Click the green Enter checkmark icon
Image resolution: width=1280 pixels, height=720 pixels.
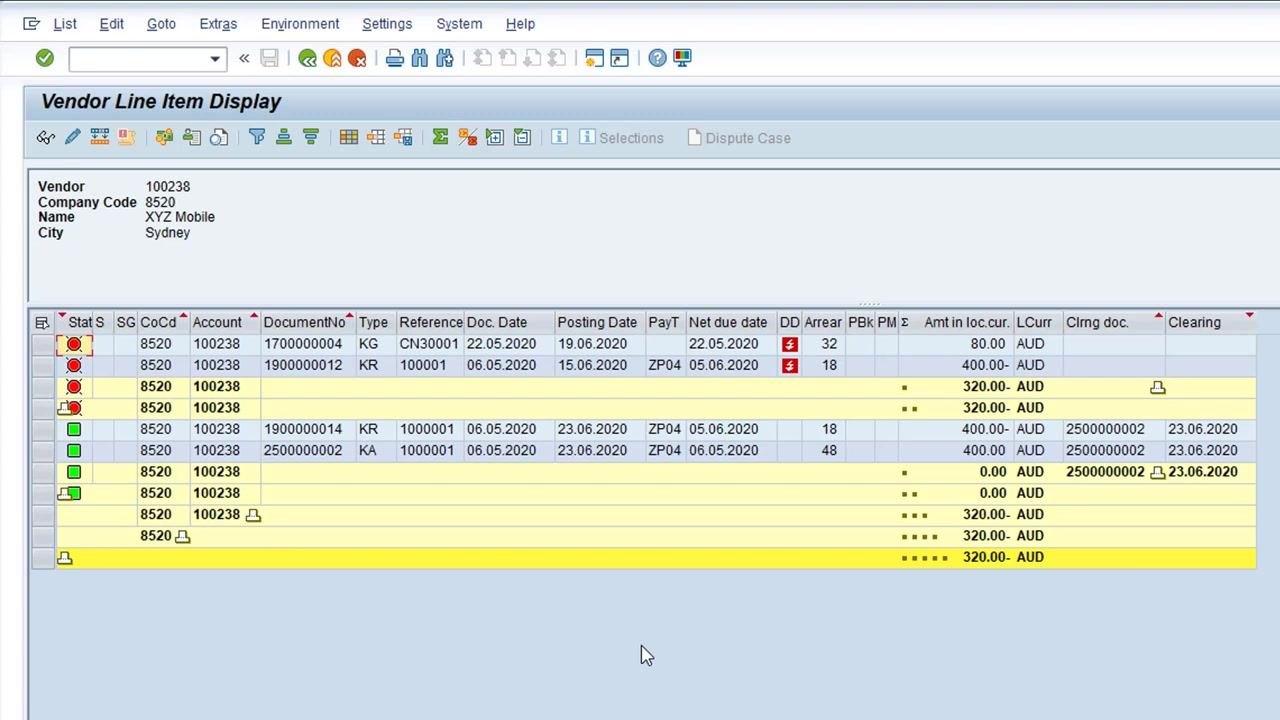pos(44,58)
